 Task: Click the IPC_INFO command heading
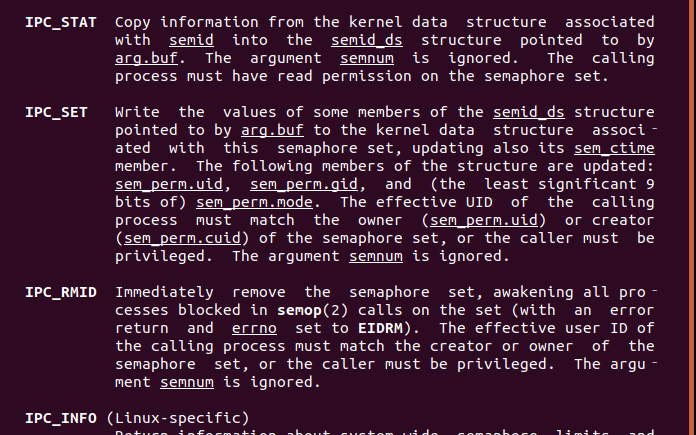pos(61,419)
